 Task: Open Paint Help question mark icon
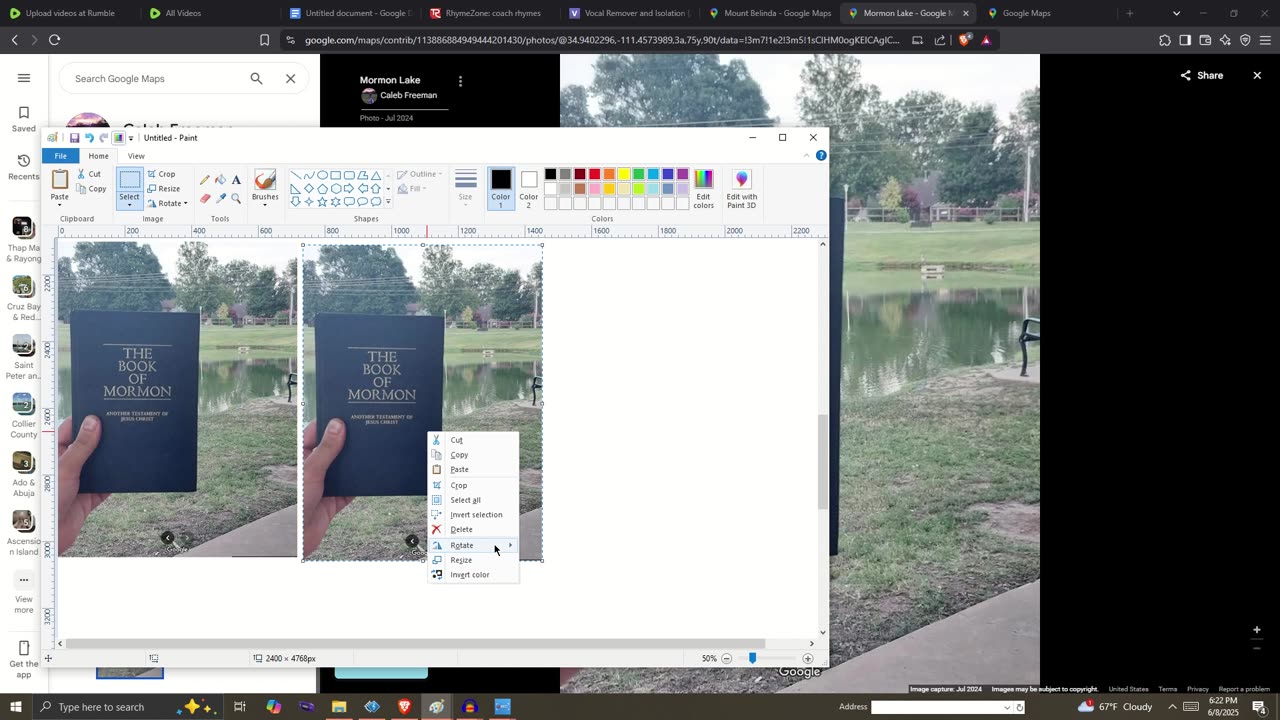[x=821, y=156]
